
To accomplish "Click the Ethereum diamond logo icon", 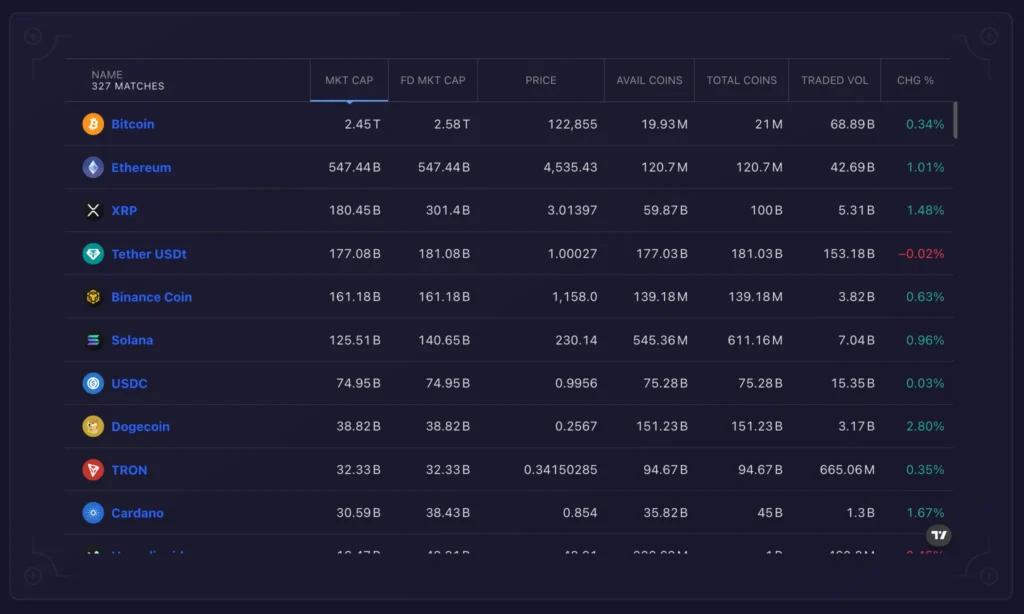I will click(93, 167).
